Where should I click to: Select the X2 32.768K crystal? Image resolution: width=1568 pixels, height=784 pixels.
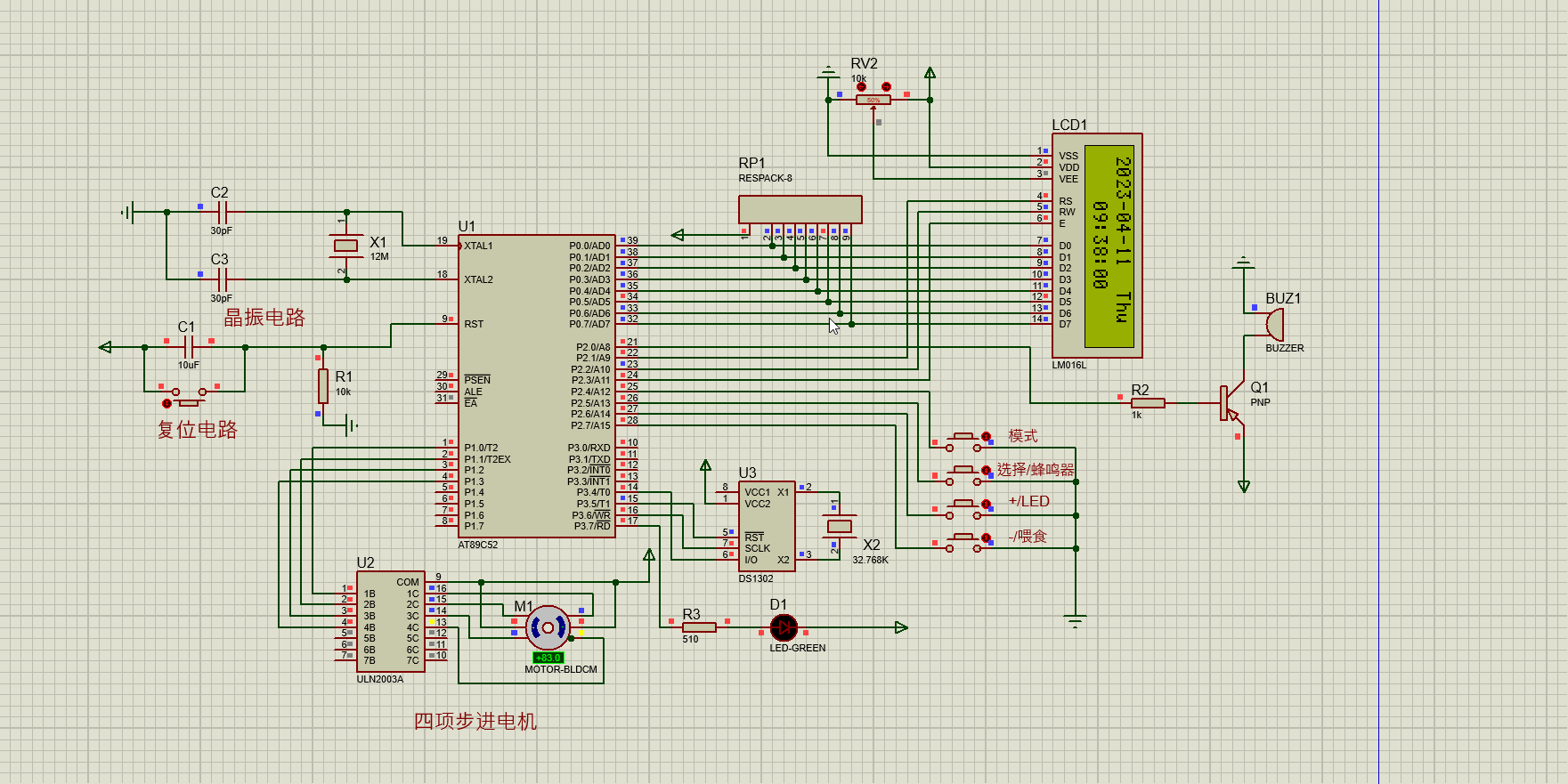pos(839,526)
